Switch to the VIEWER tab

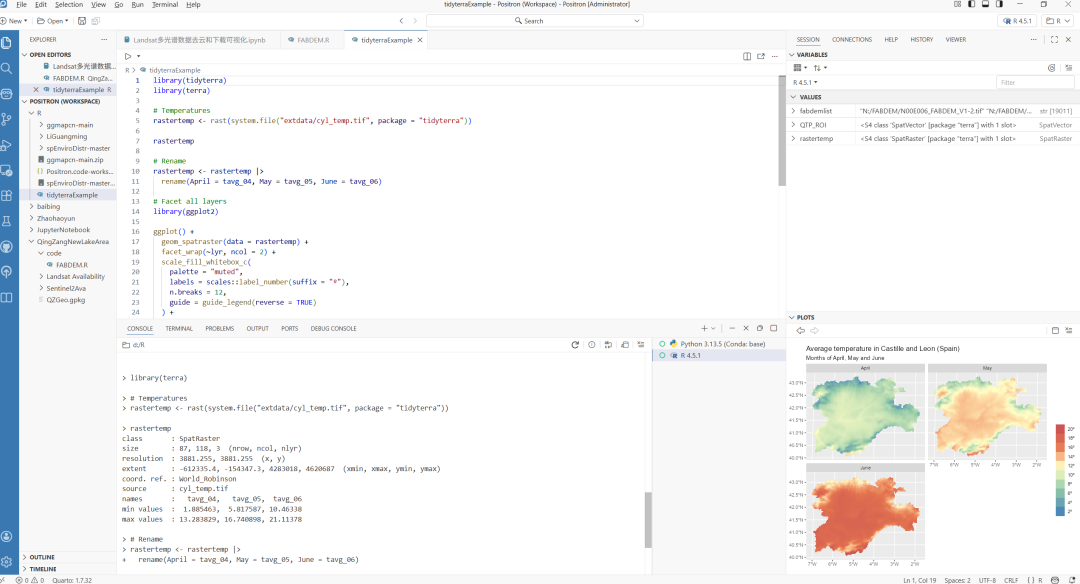pyautogui.click(x=955, y=40)
